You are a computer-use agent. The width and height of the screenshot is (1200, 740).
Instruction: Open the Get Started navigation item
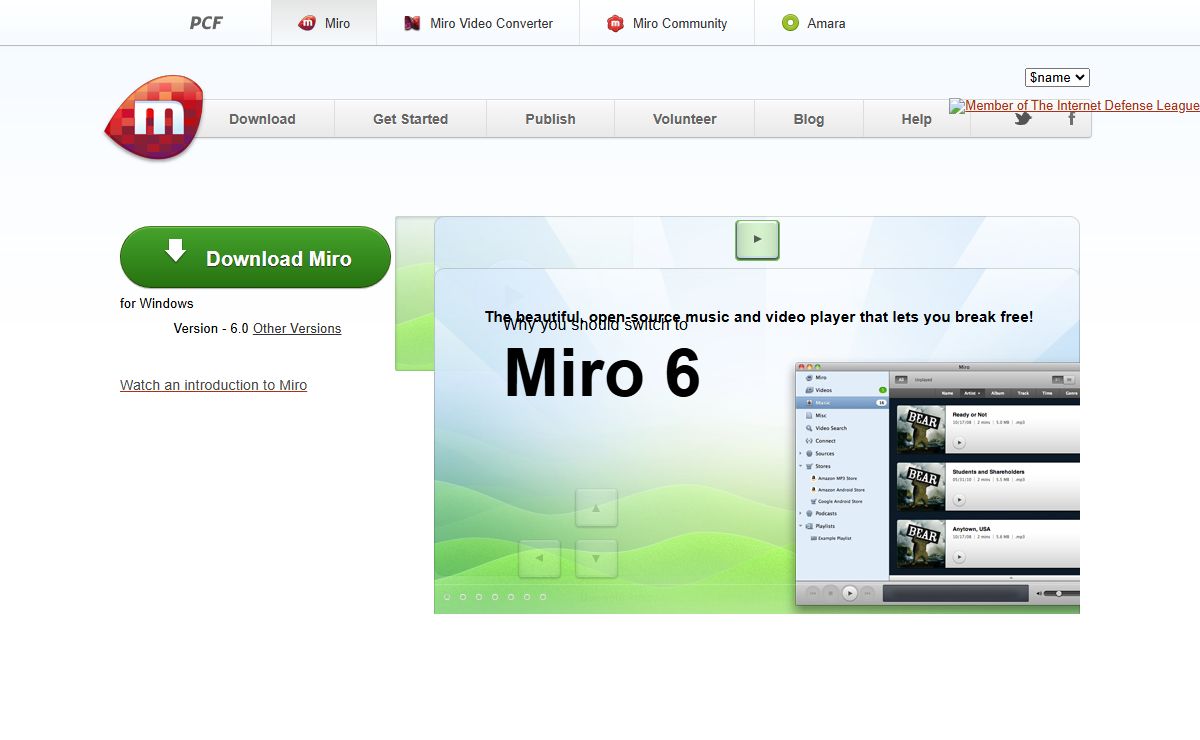[x=410, y=119]
